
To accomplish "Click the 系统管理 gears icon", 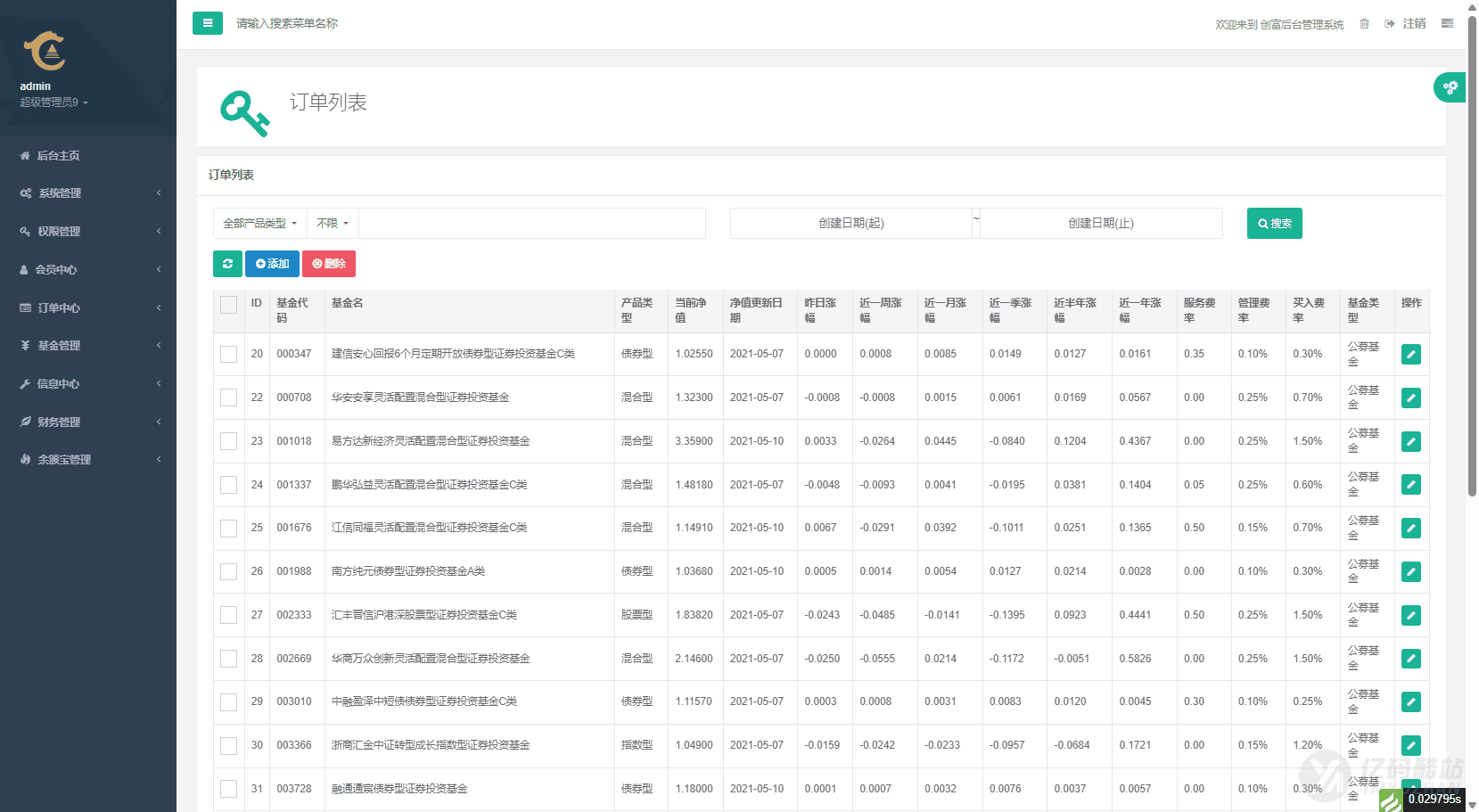I will click(24, 193).
